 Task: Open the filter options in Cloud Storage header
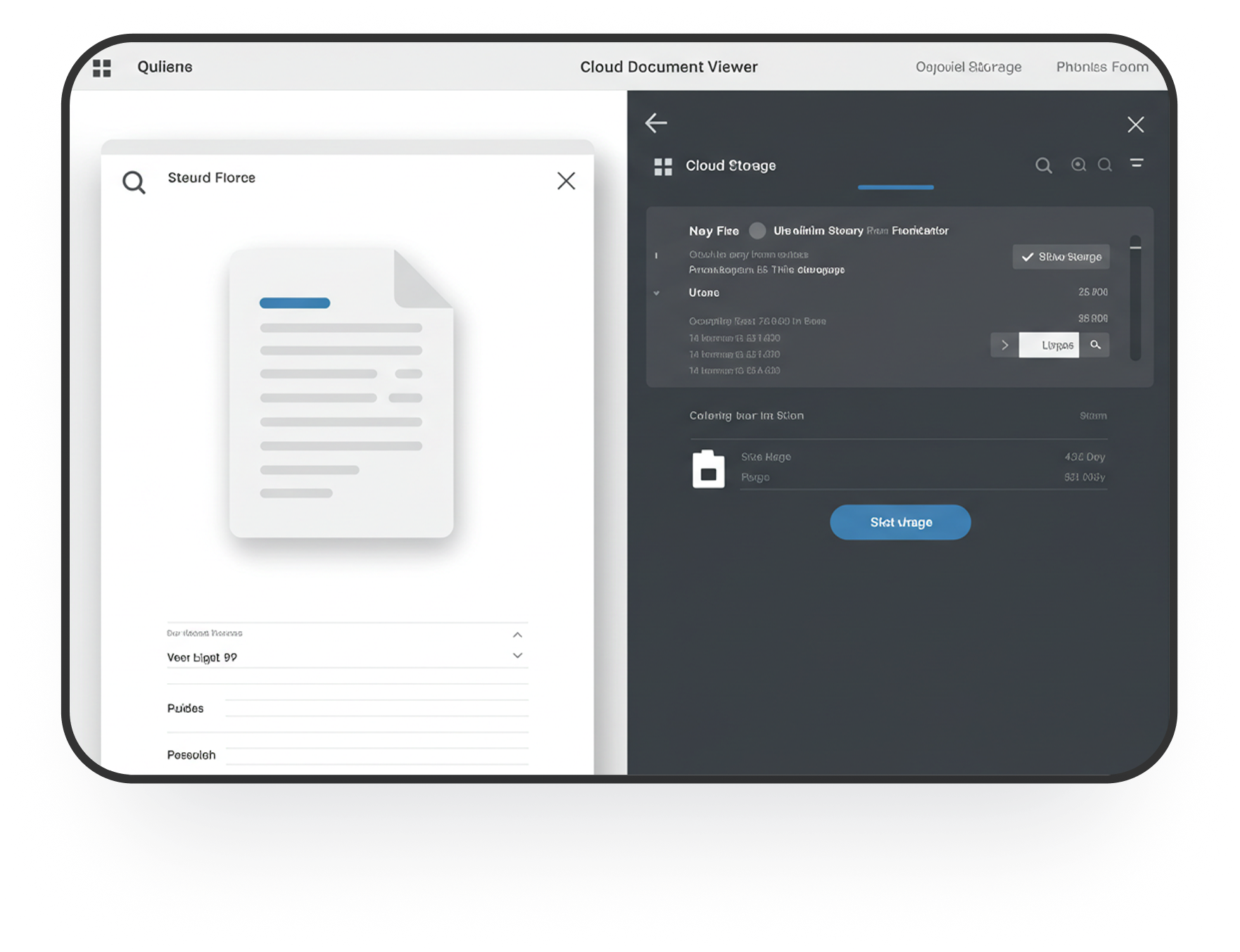click(1137, 163)
